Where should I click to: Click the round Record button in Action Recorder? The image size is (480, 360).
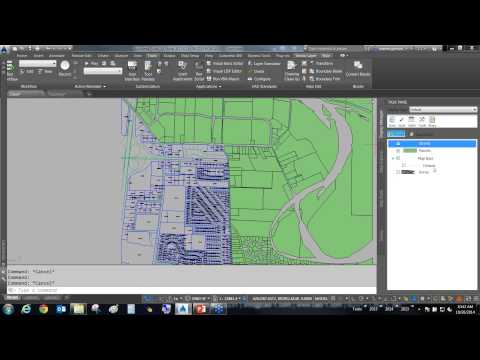click(65, 66)
